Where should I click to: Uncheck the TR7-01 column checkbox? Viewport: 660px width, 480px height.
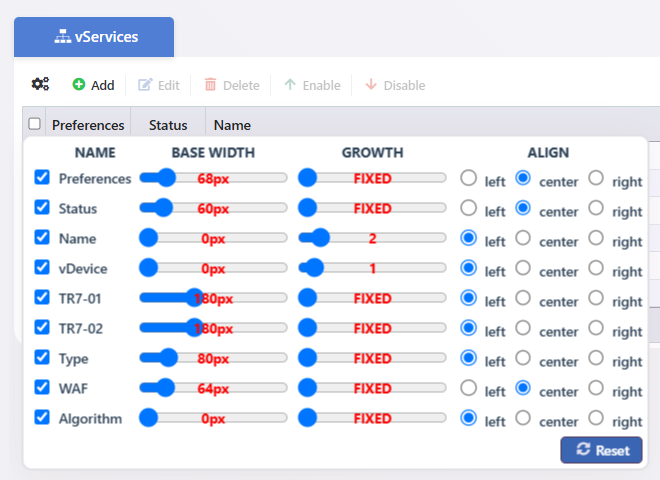pos(42,297)
